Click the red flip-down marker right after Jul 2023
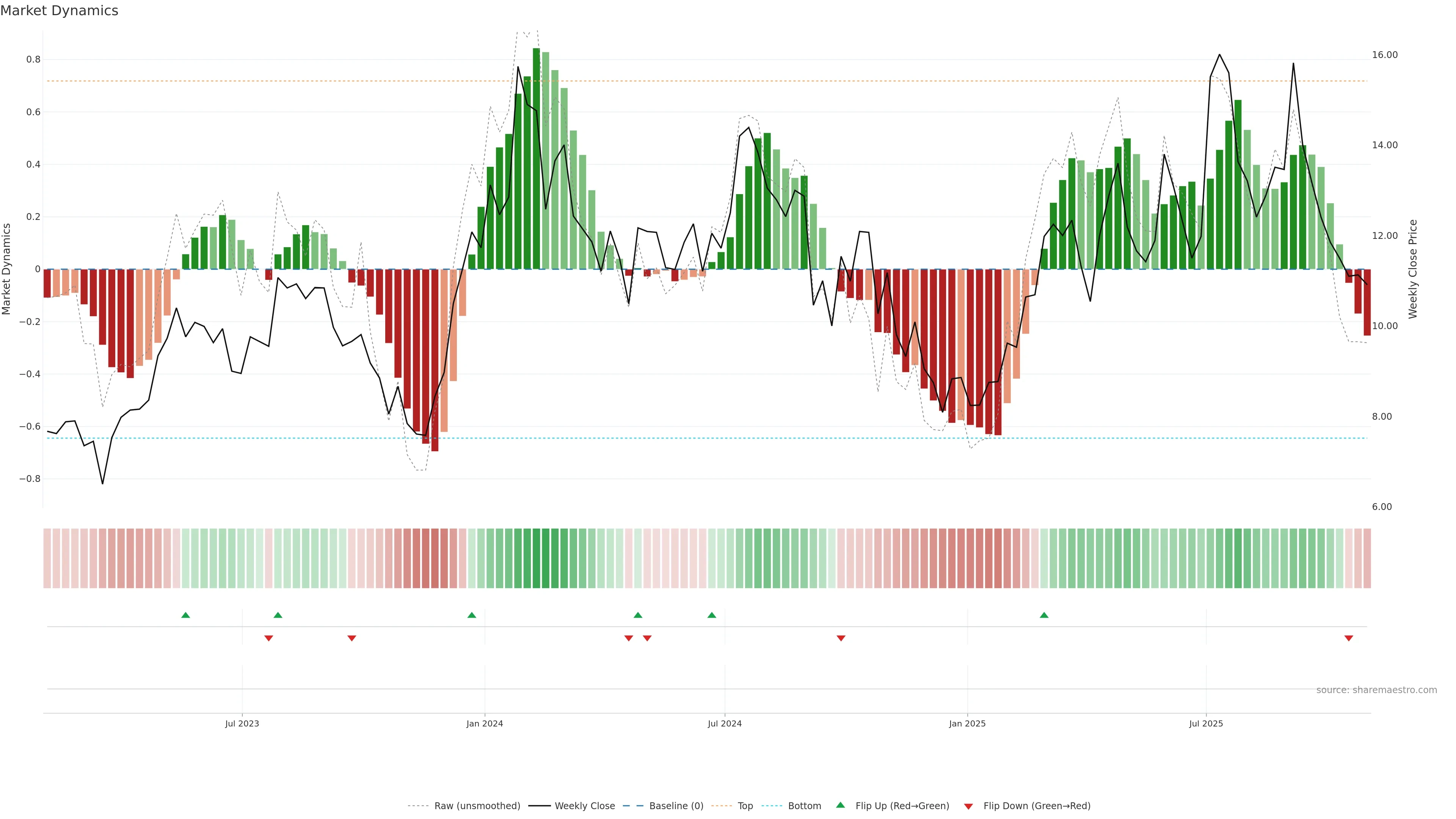This screenshot has width=1456, height=819. coord(268,638)
